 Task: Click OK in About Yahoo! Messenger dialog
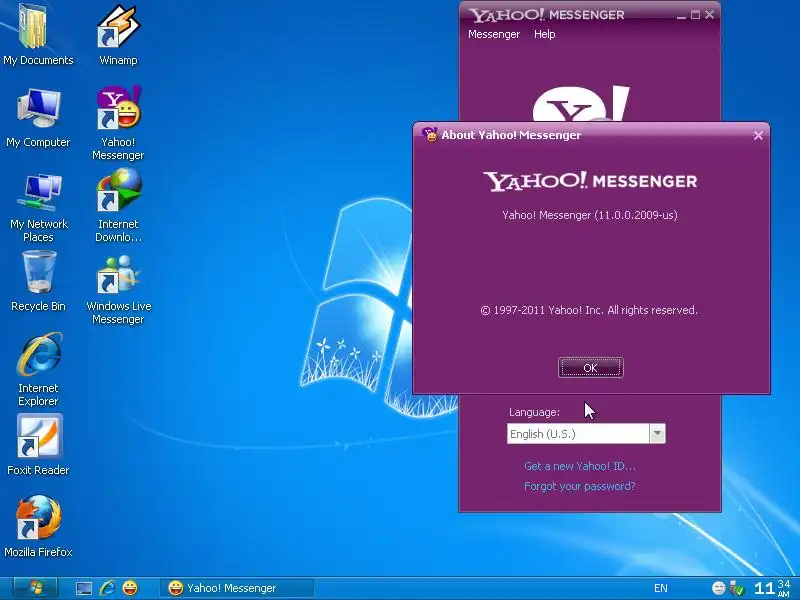tap(590, 368)
